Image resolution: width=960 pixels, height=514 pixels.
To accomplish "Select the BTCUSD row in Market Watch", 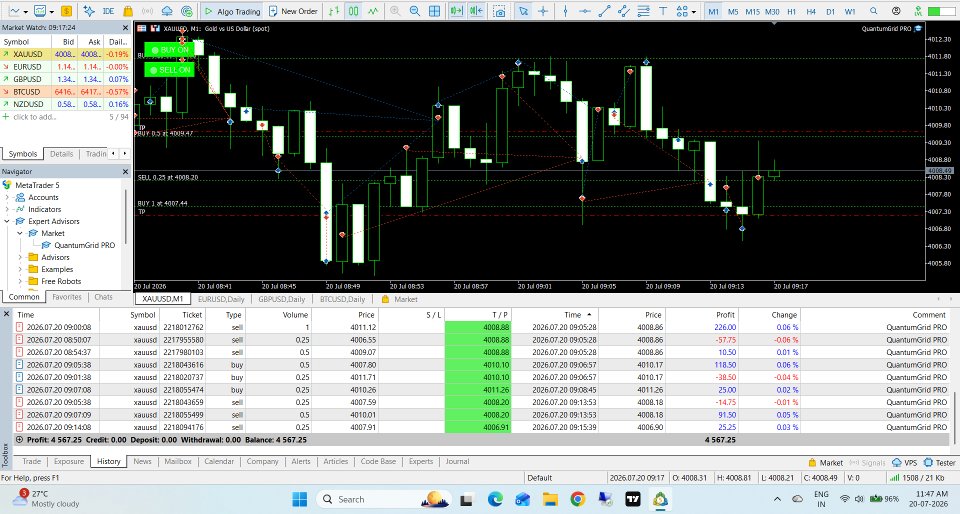I will coord(65,92).
